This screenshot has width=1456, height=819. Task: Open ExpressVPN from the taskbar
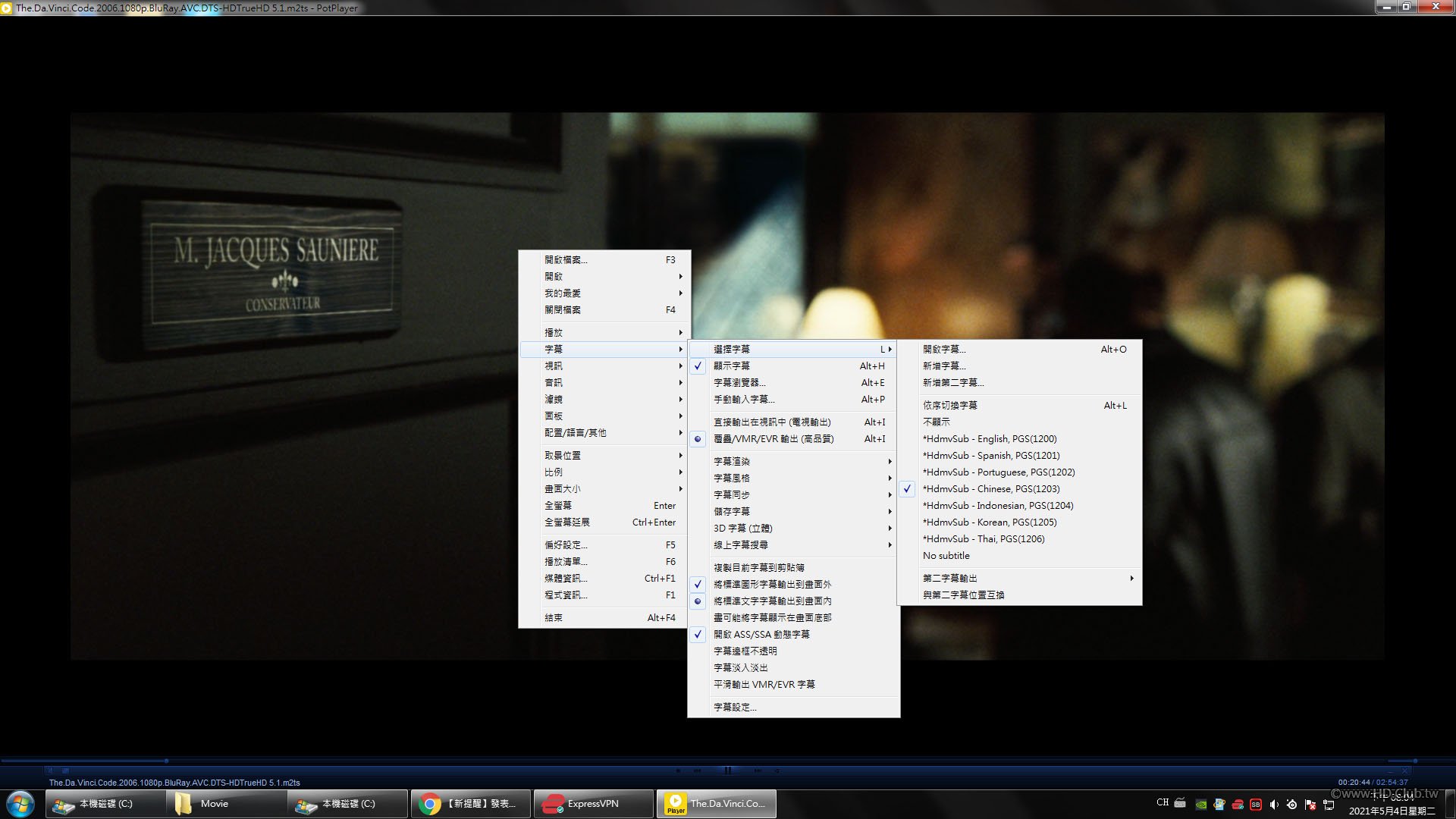(x=593, y=804)
